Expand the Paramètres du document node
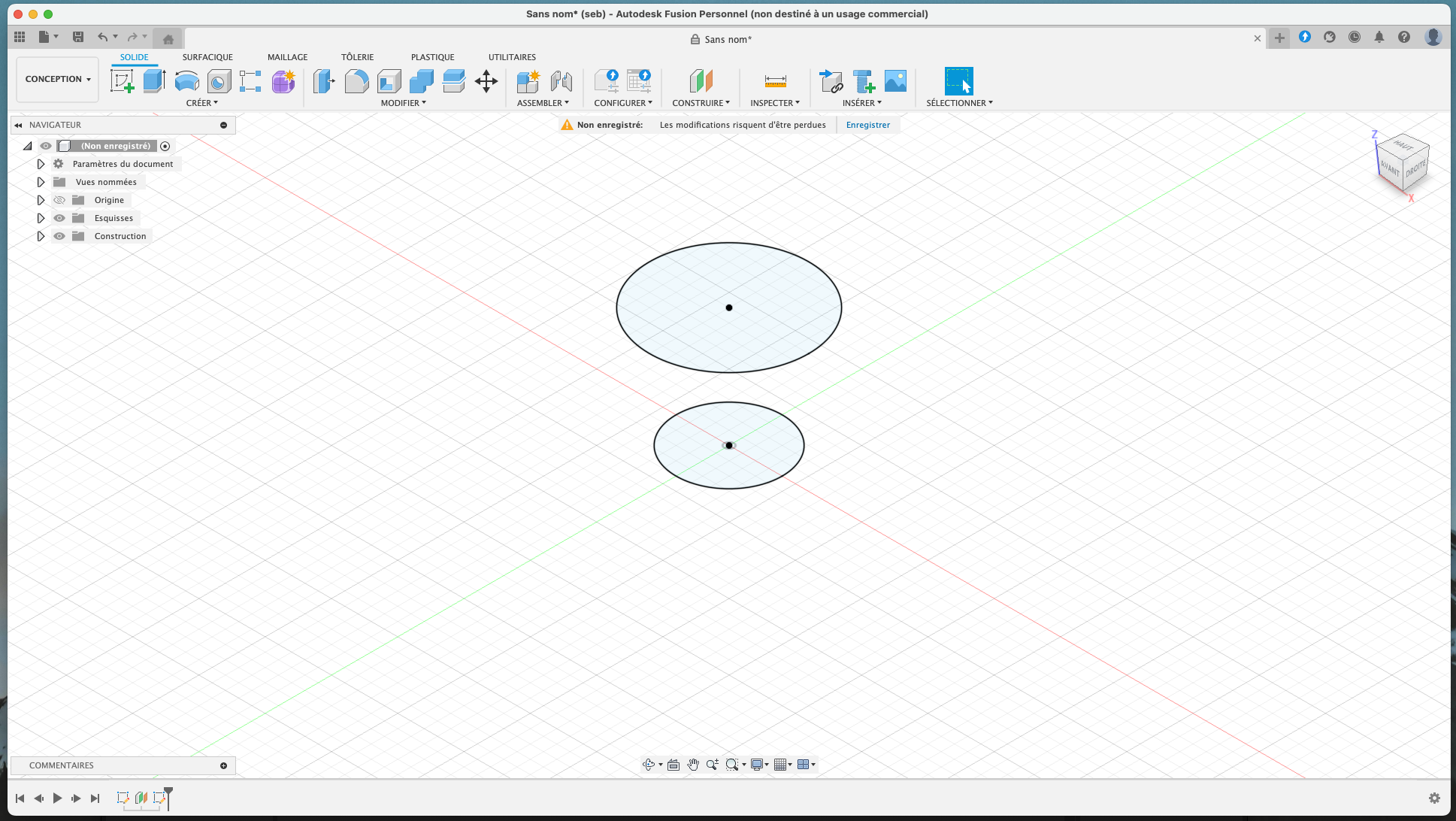The width and height of the screenshot is (1456, 821). click(41, 164)
